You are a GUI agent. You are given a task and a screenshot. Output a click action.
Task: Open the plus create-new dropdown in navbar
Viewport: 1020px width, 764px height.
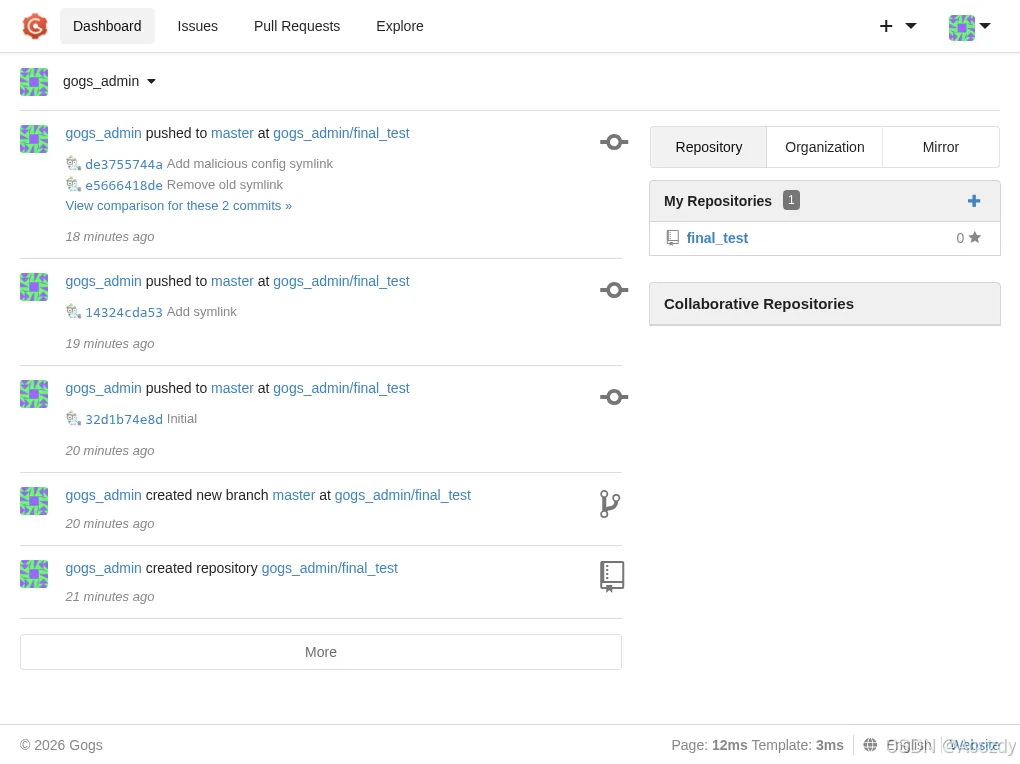897,26
